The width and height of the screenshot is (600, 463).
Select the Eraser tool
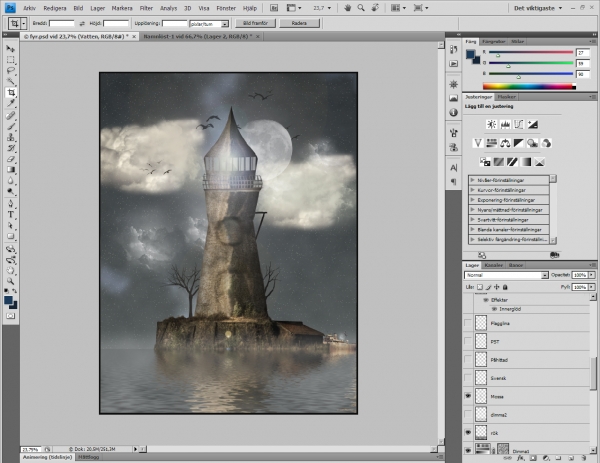click(10, 159)
